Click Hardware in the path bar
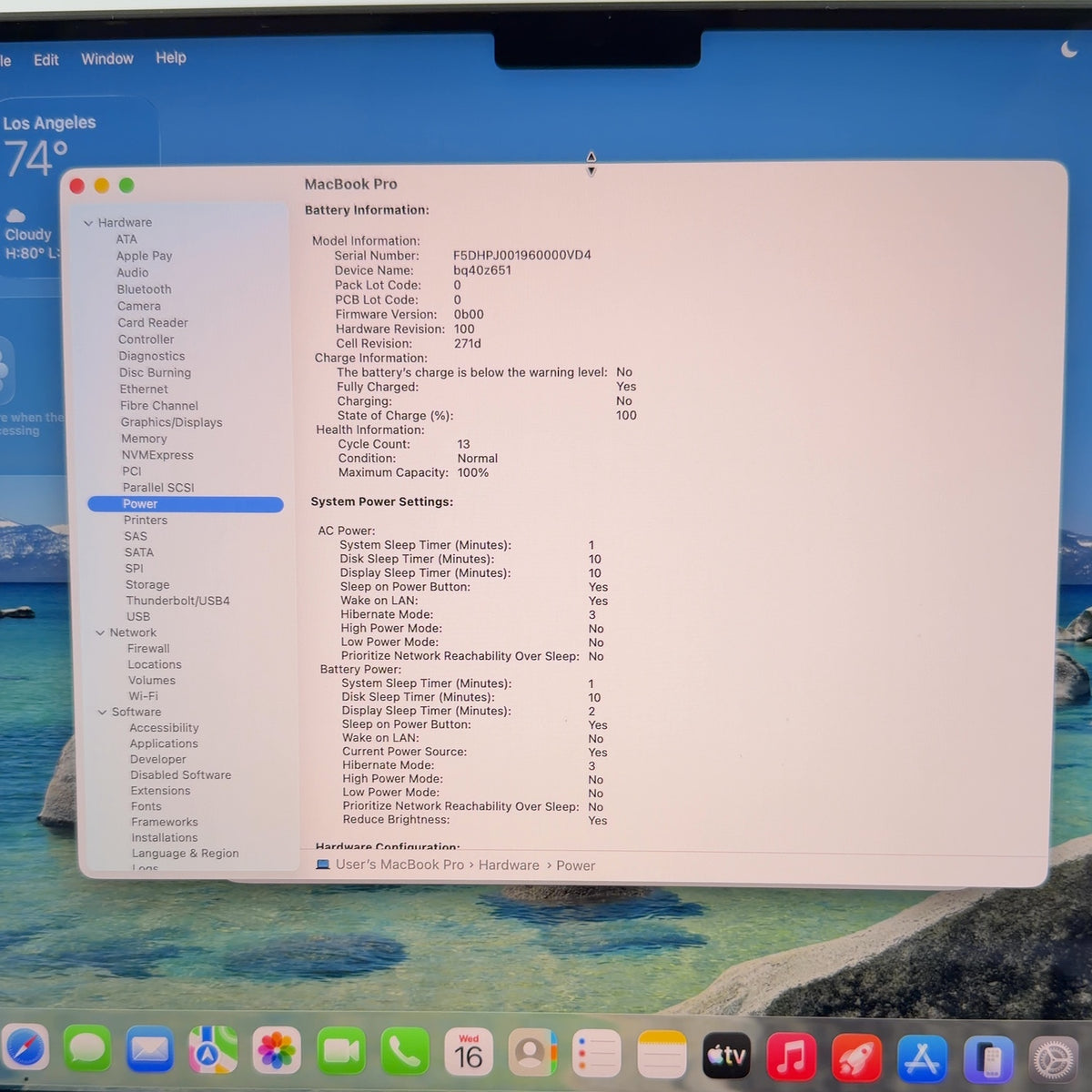Screen dimensions: 1092x1092 509,865
